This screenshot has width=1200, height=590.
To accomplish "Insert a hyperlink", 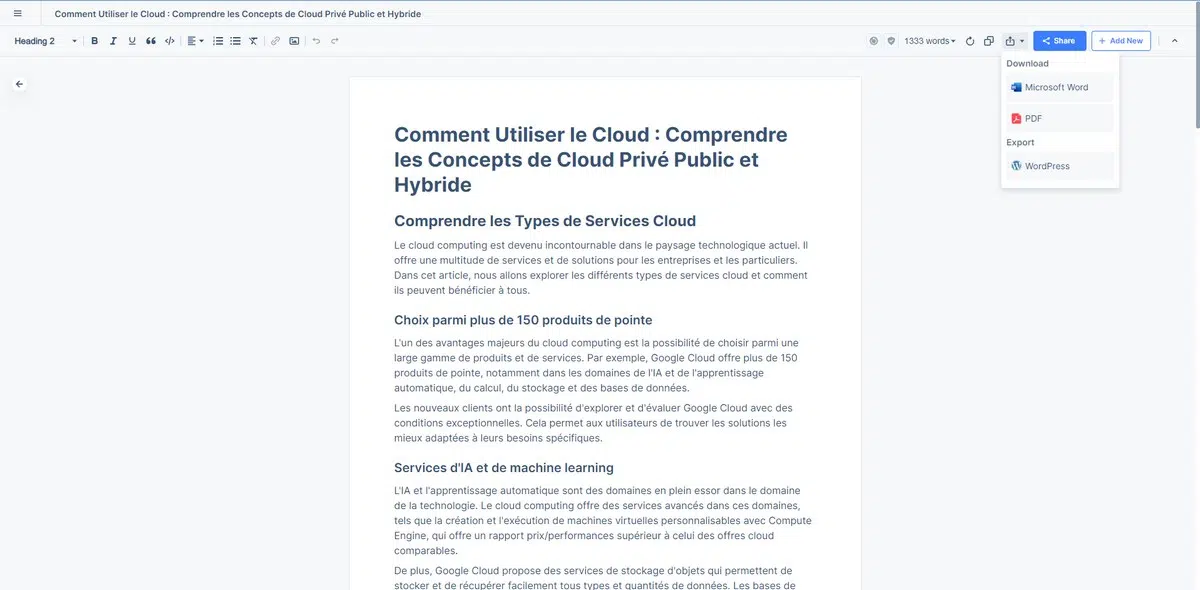I will [276, 41].
